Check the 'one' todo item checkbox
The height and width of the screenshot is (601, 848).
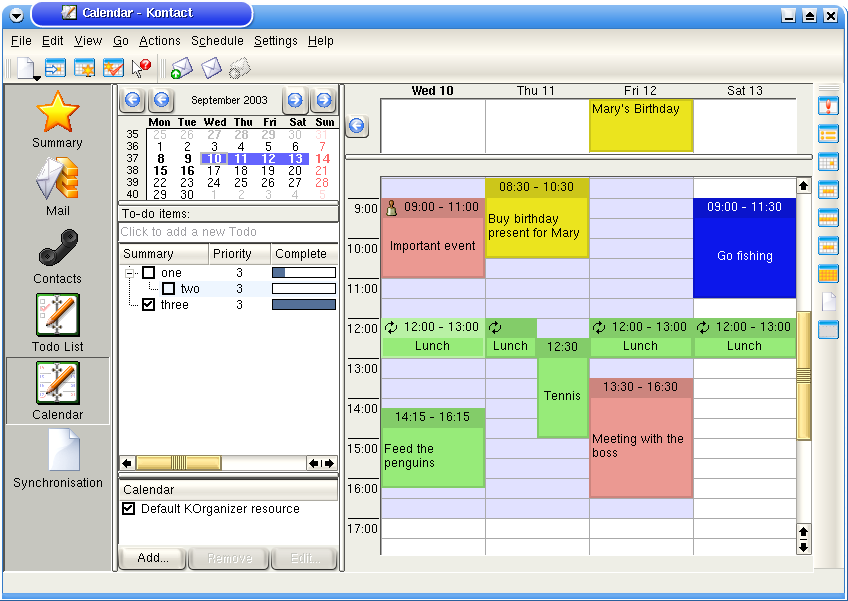(149, 273)
